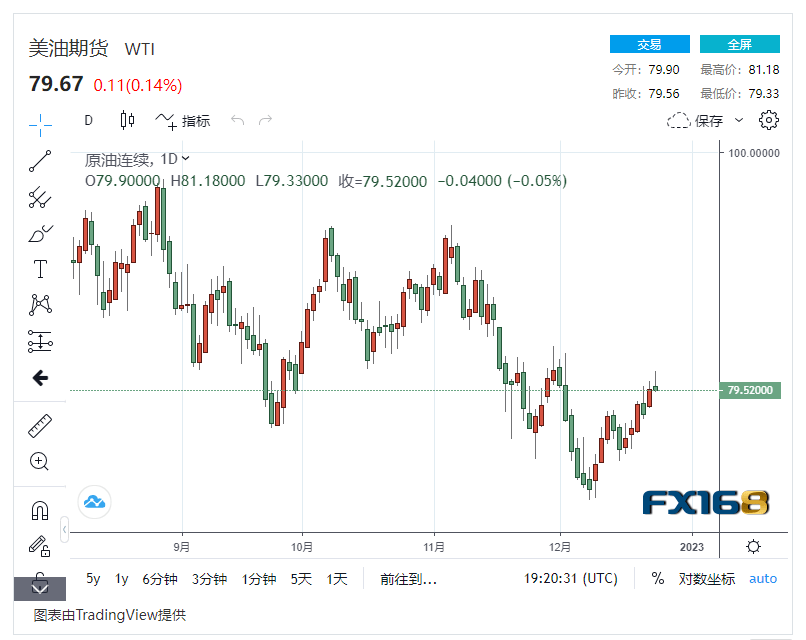Open the D interval dropdown
This screenshot has height=640, width=806.
point(88,120)
